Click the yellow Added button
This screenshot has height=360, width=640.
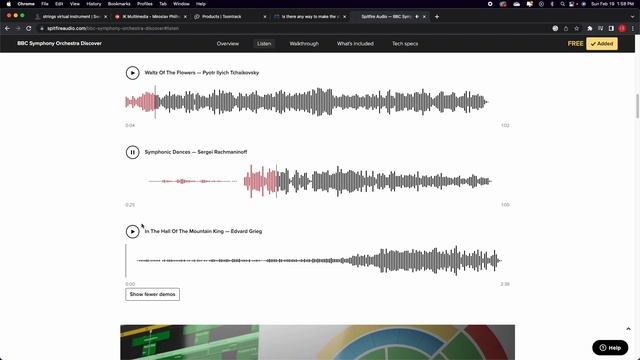(602, 44)
